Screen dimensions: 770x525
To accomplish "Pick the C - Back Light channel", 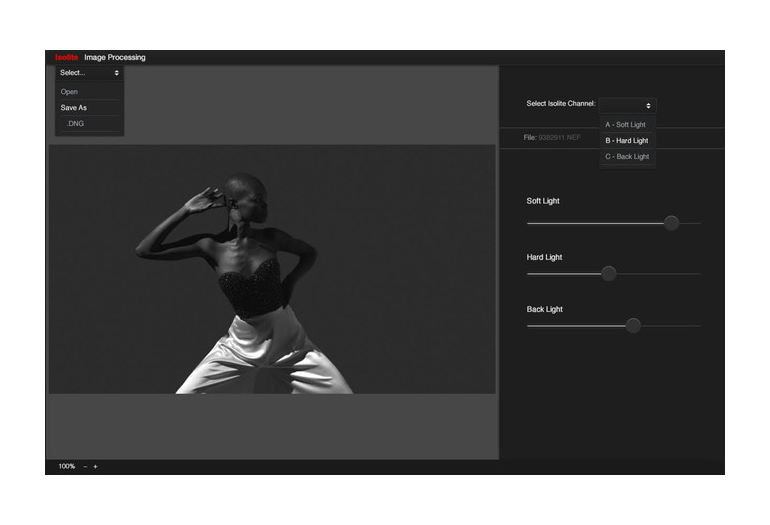I will (627, 157).
